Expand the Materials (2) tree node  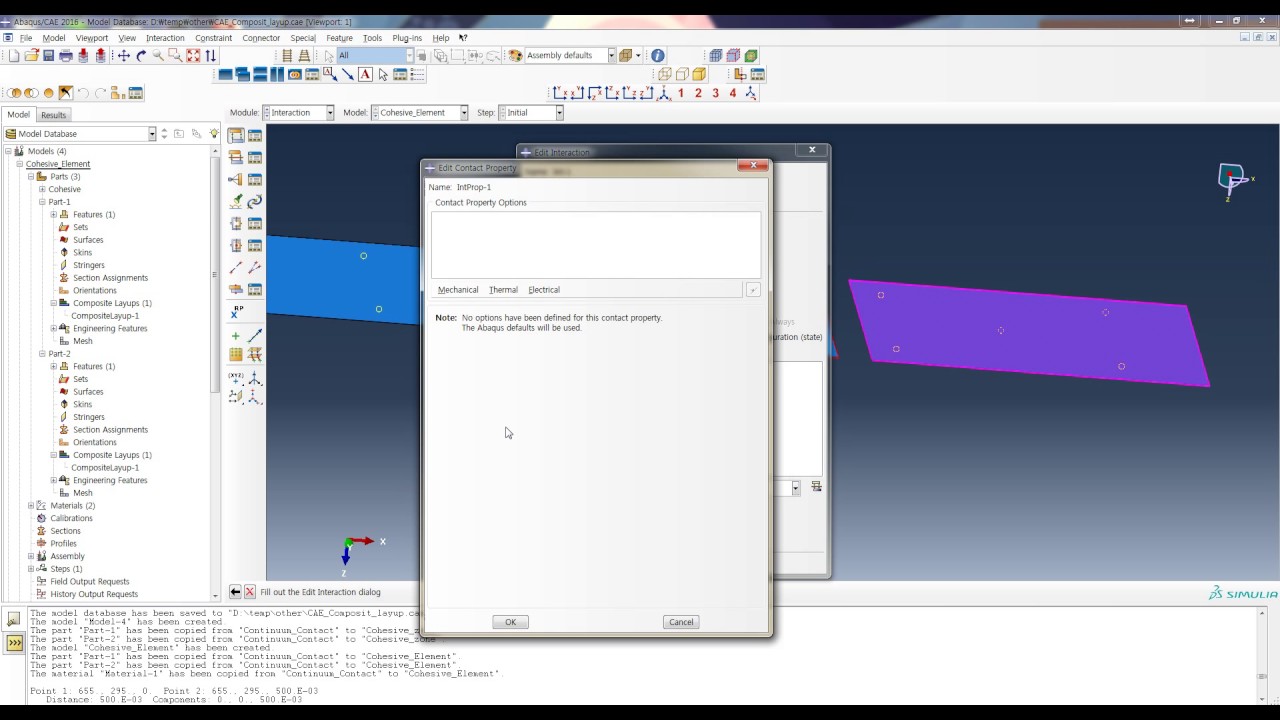pyautogui.click(x=31, y=506)
